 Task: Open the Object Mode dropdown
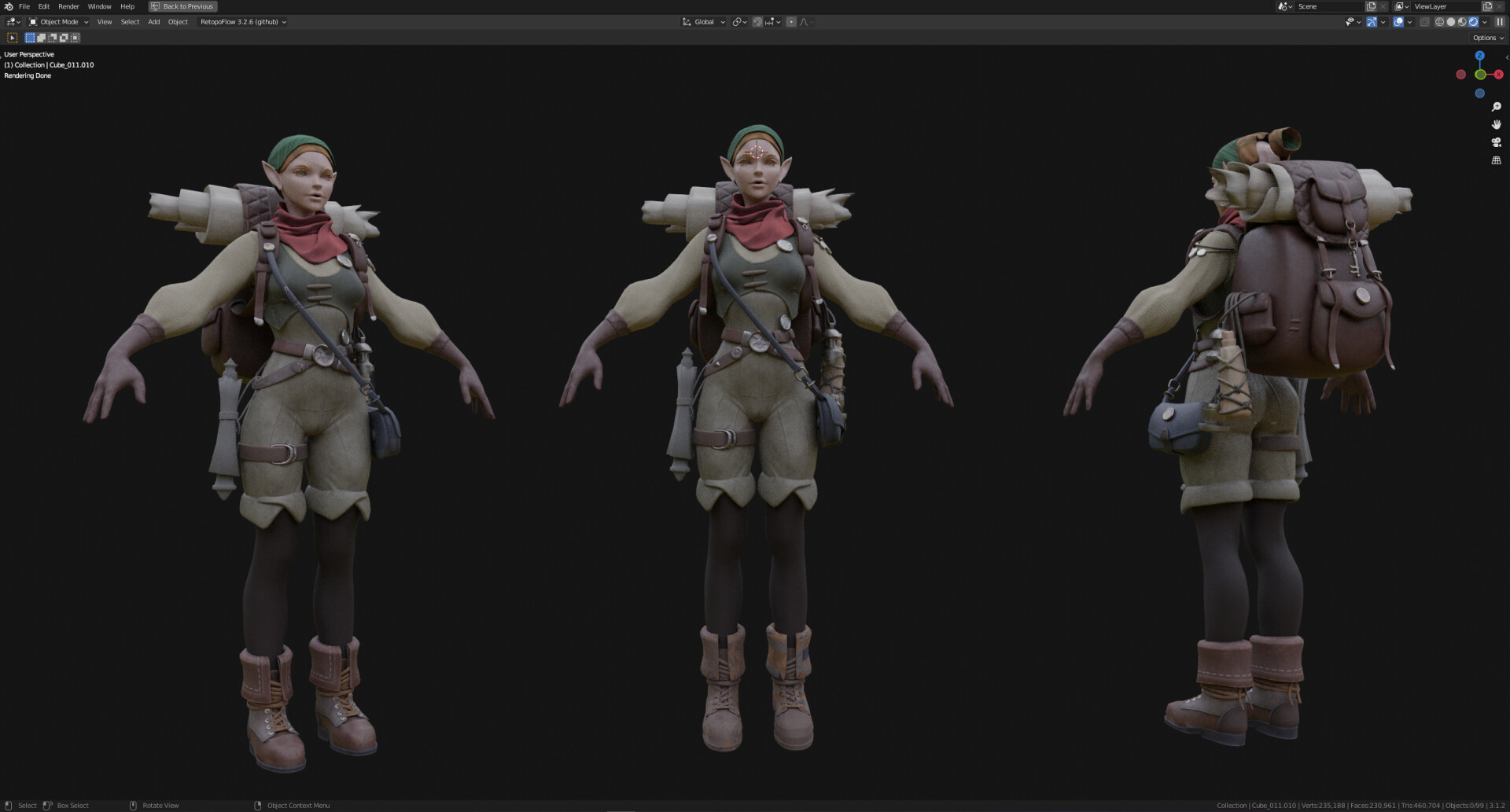coord(59,22)
